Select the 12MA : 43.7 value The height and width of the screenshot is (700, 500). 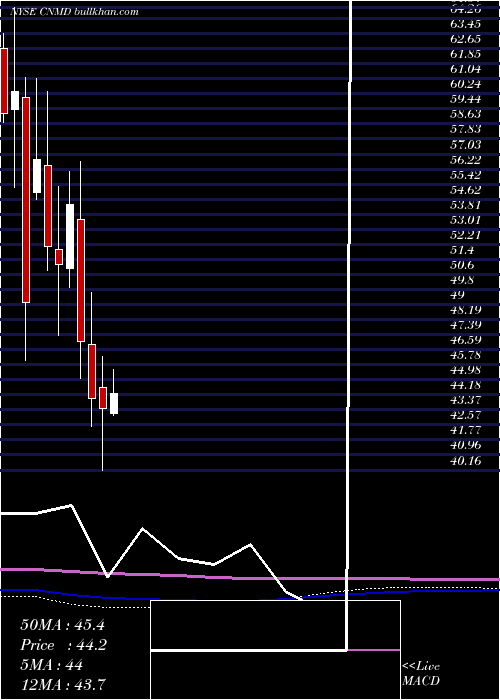(x=63, y=685)
